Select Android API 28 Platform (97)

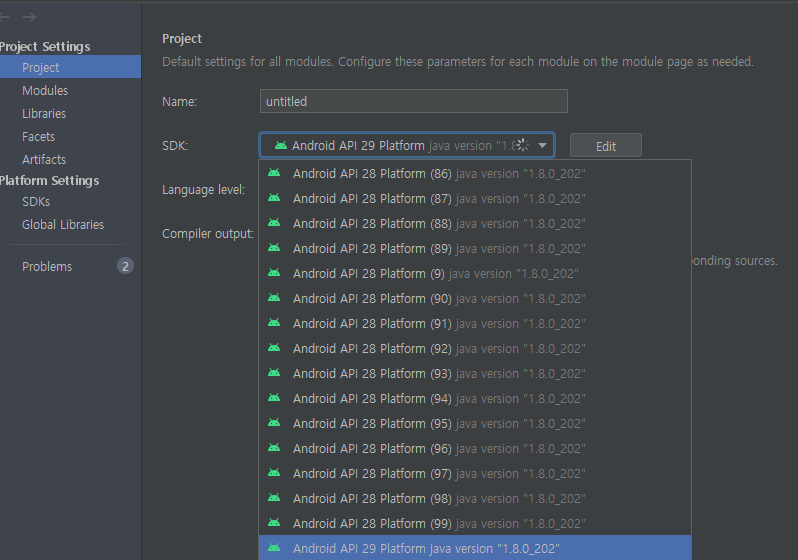coord(475,473)
